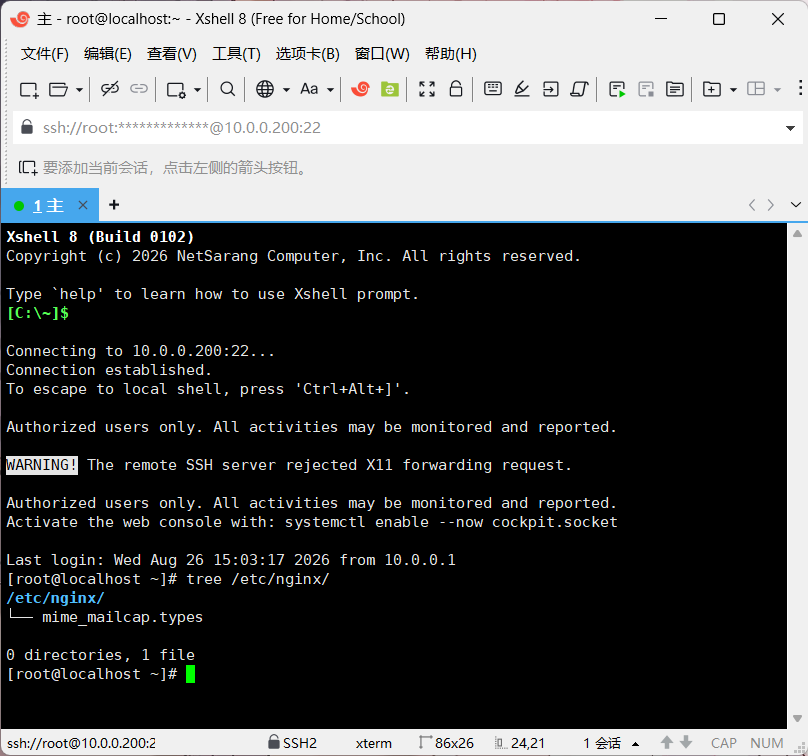Click the highlight pen icon

(x=521, y=89)
